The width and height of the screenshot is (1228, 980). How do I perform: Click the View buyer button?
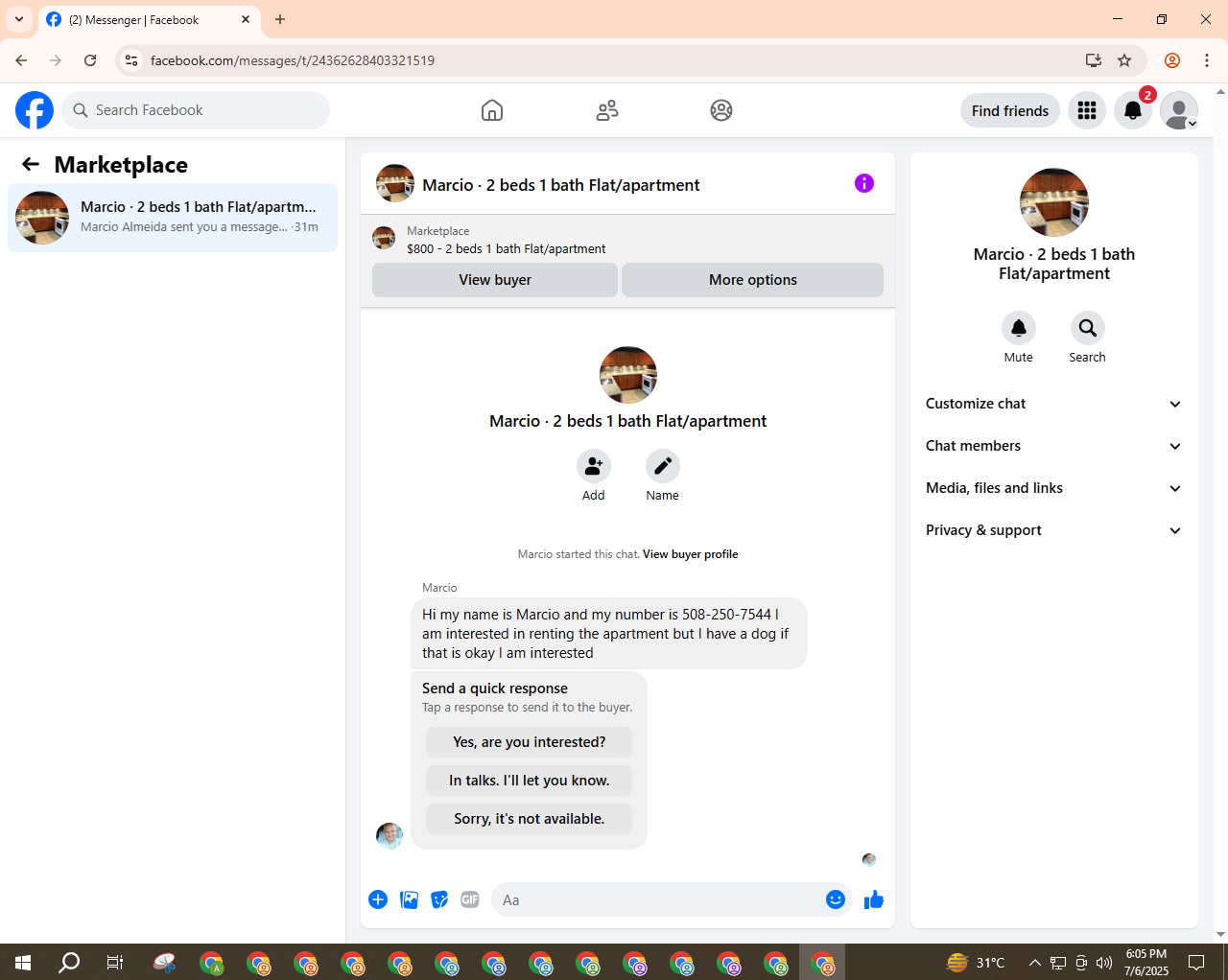tap(495, 280)
